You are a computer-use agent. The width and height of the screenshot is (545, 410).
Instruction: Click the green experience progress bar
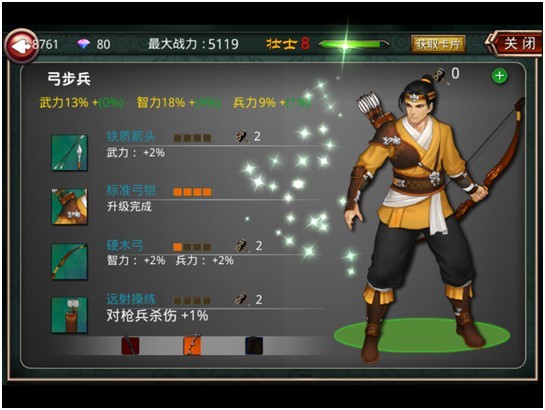(354, 44)
